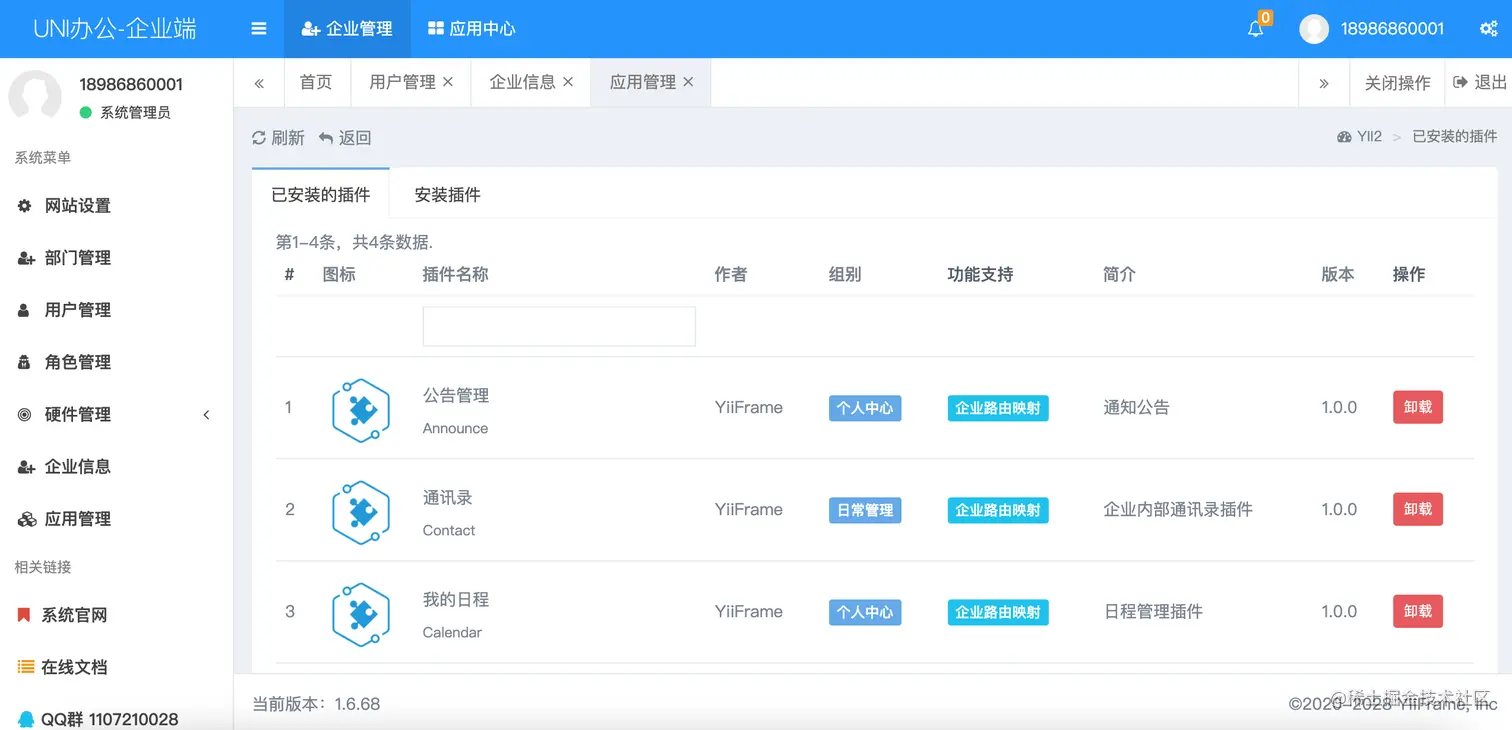Click the 刷新 refresh link
The image size is (1512, 730).
click(x=278, y=137)
